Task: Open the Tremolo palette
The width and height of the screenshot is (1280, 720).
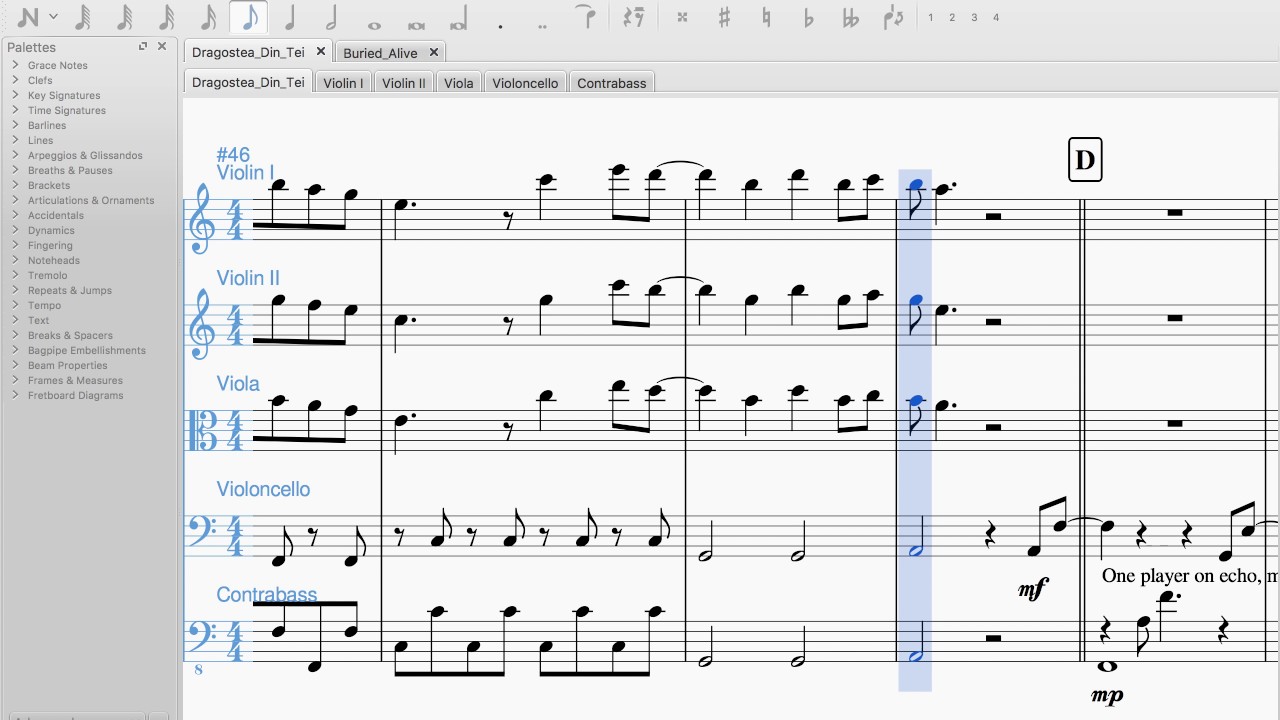Action: coord(48,275)
